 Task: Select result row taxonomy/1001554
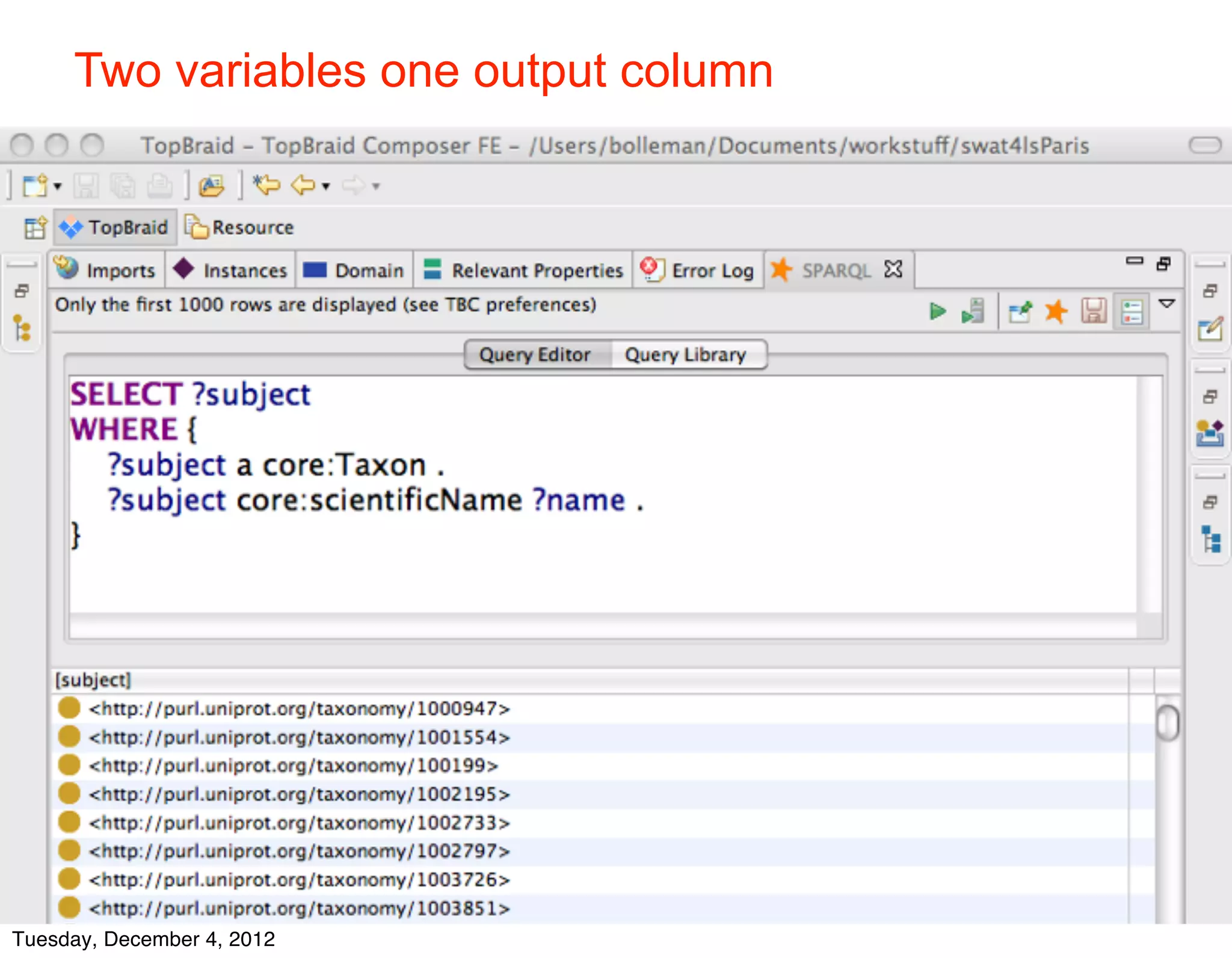[603, 737]
